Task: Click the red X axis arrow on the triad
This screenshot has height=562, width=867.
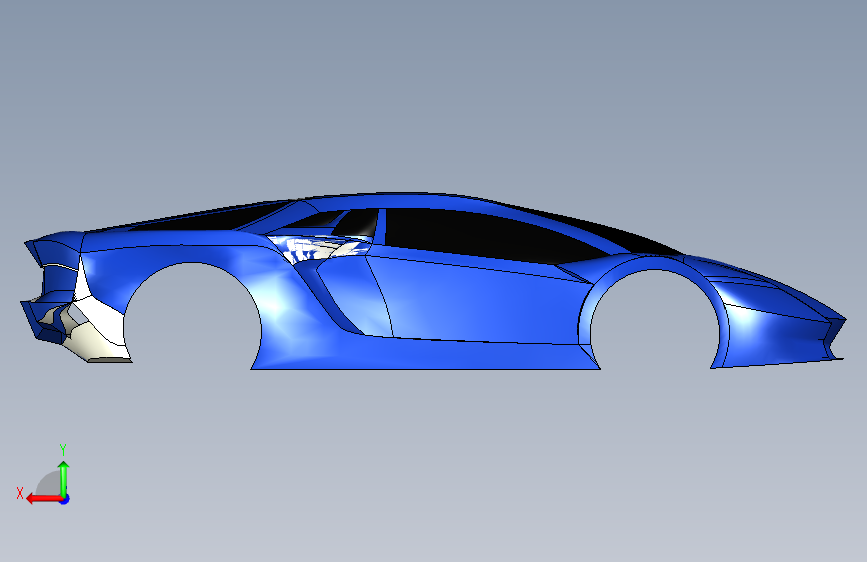Action: click(44, 499)
